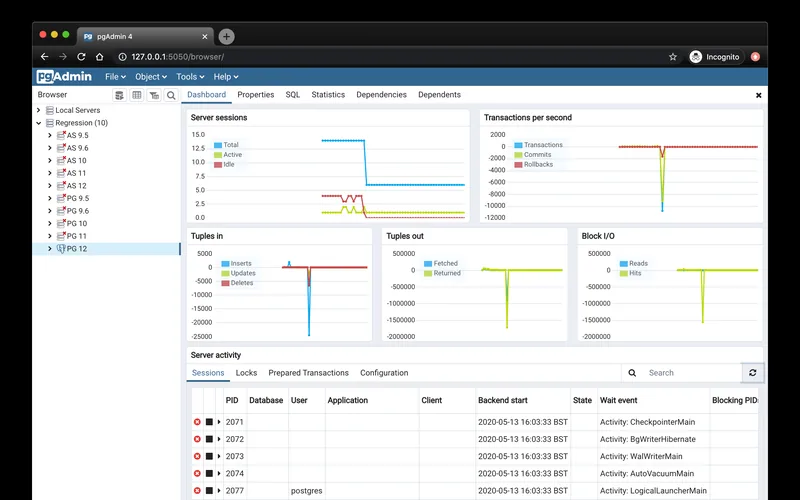This screenshot has height=500, width=800.
Task: Click the Query Tool browser toolbar icon
Action: coord(119,95)
